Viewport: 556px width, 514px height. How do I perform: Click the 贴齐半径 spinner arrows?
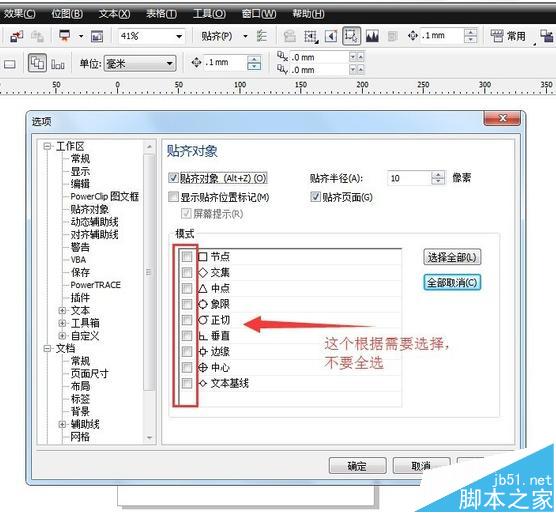[x=438, y=178]
